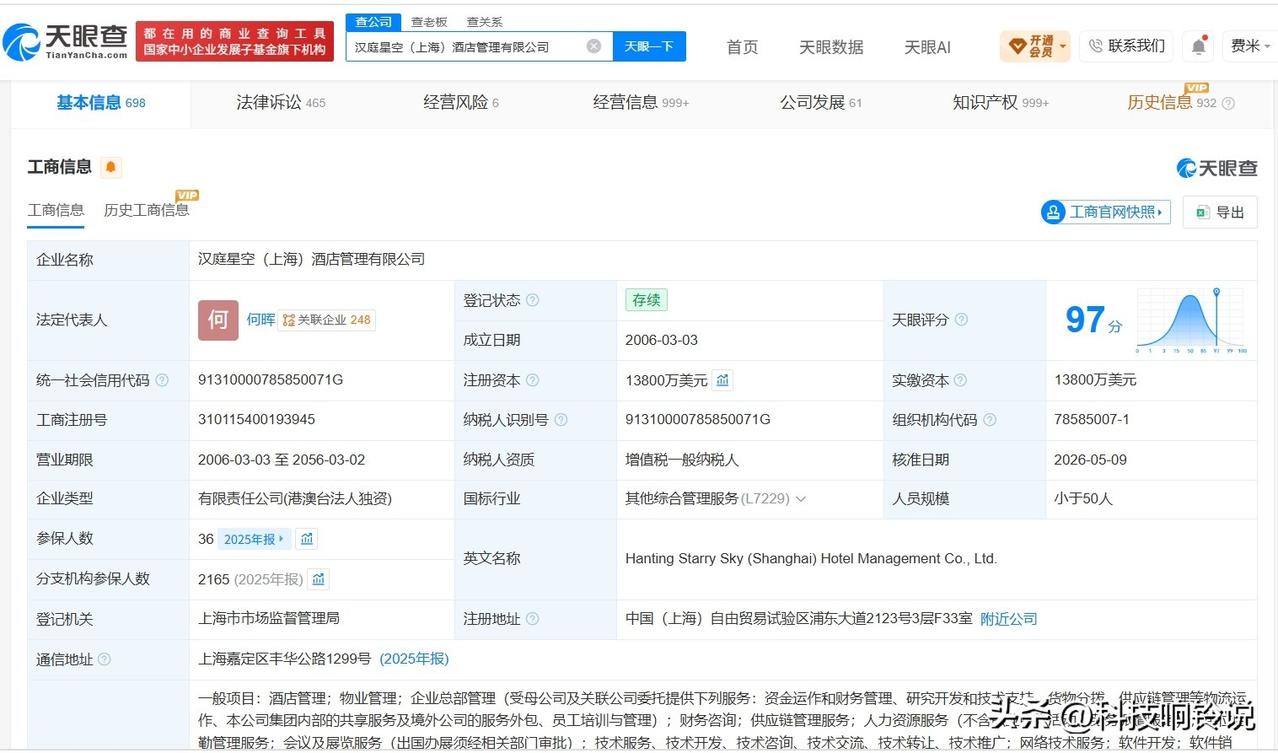Click the 成立日期 value 2006-03-03
1278x753 pixels.
coord(662,340)
